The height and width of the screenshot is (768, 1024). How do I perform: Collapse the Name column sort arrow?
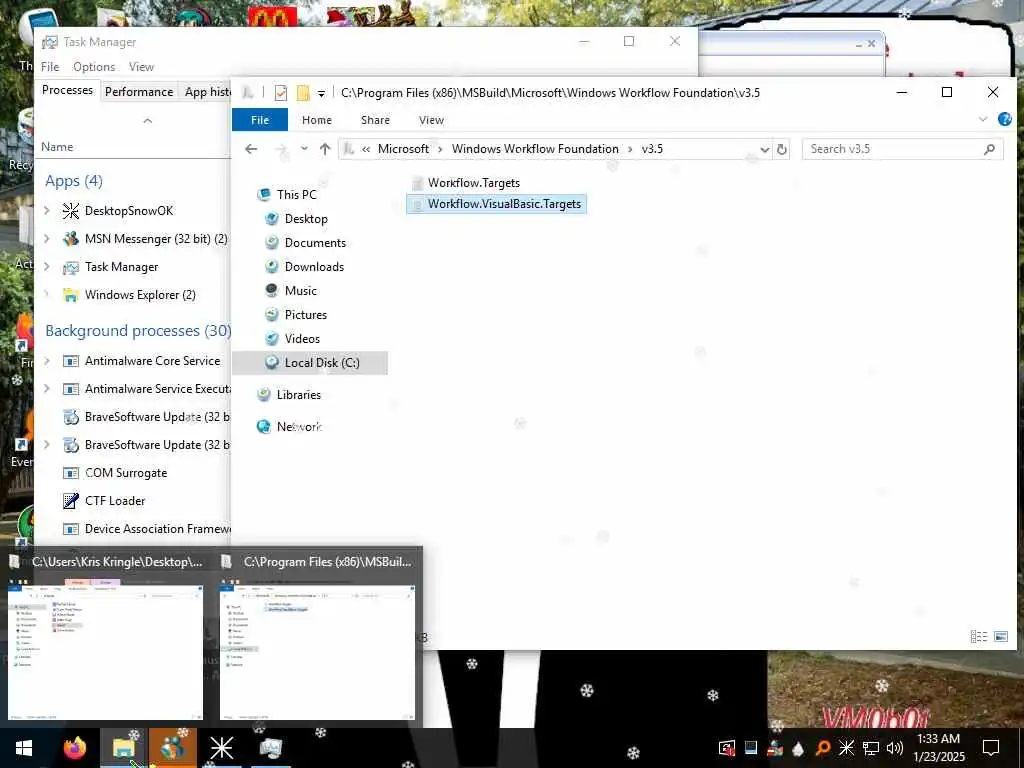click(x=148, y=121)
